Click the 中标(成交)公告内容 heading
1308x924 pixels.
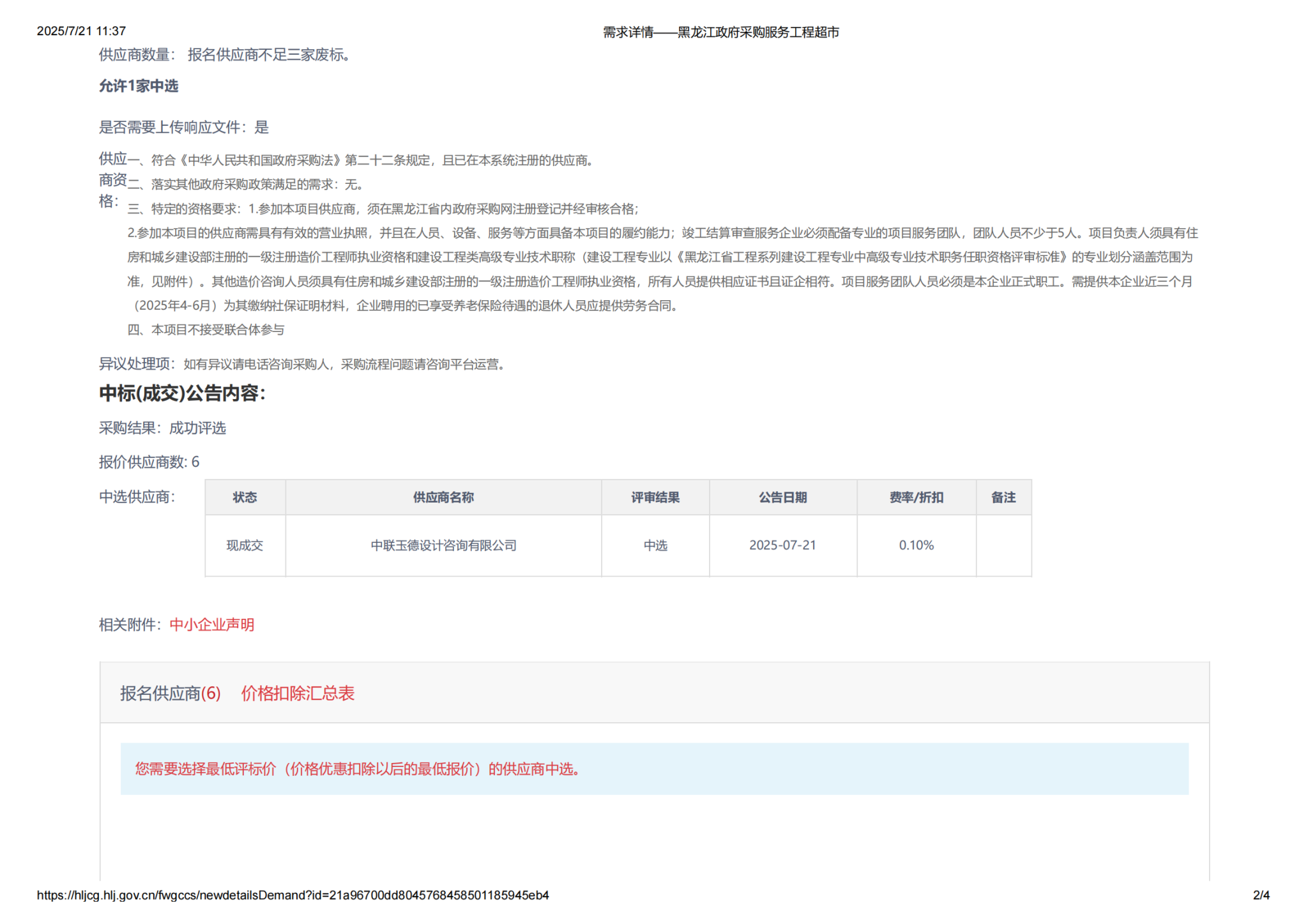pos(182,393)
